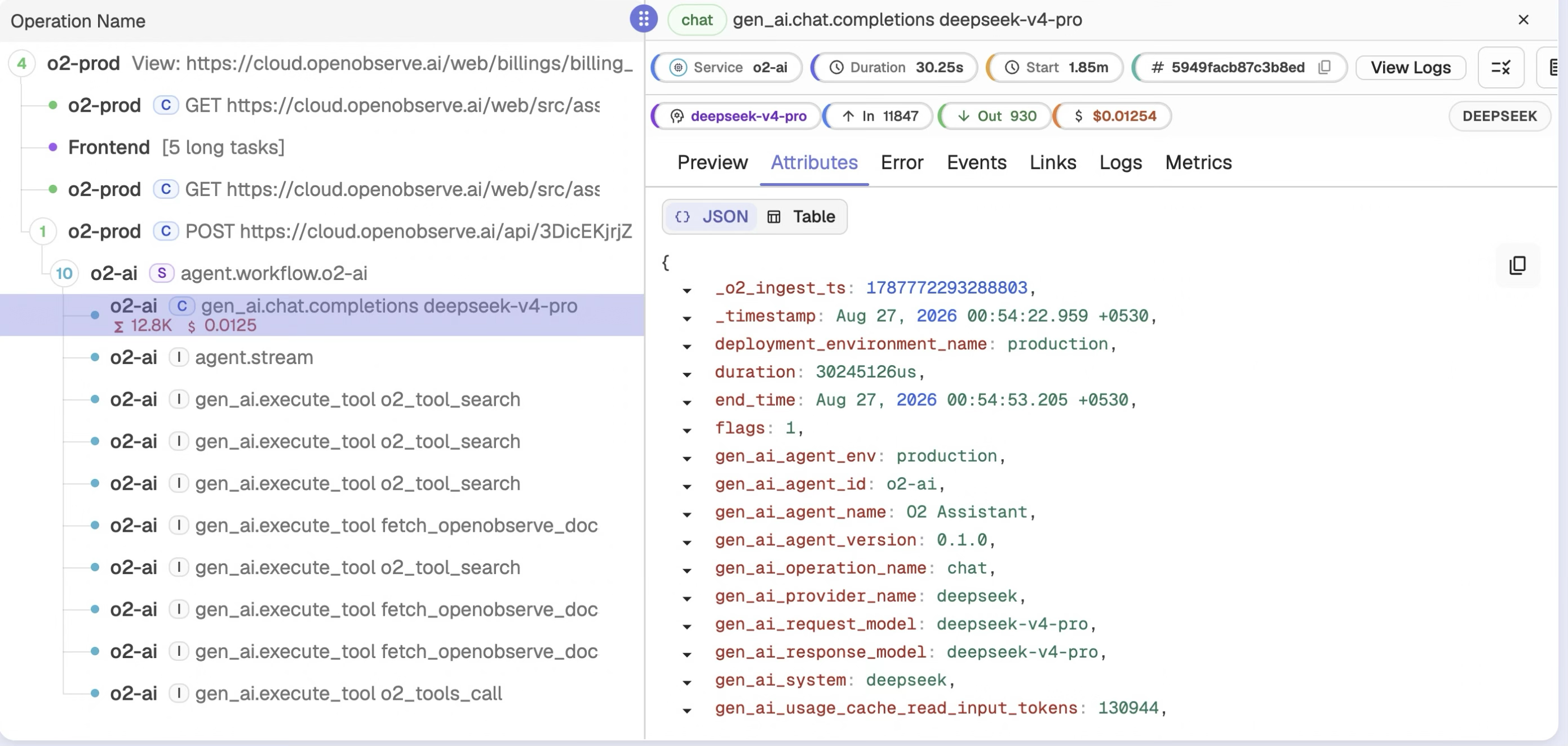Click the Operation Name column header
1568x746 pixels.
[x=78, y=21]
